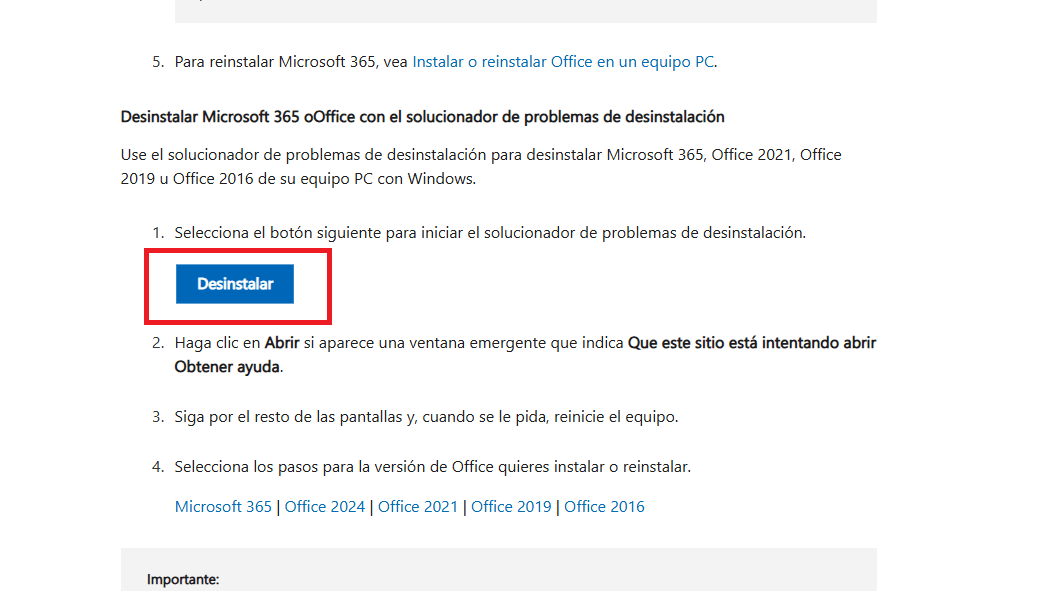Image resolution: width=1055 pixels, height=591 pixels.
Task: Click the blue Desinstalar button
Action: (235, 284)
